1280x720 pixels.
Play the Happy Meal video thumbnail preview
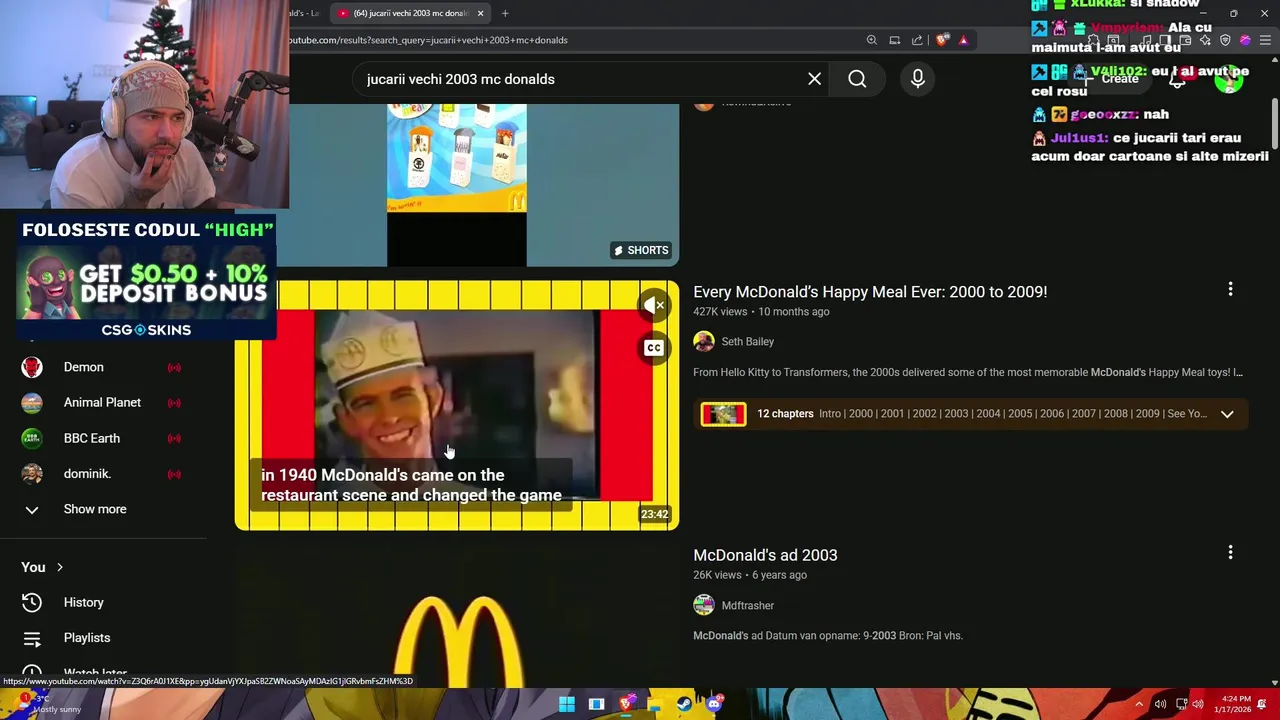(457, 405)
